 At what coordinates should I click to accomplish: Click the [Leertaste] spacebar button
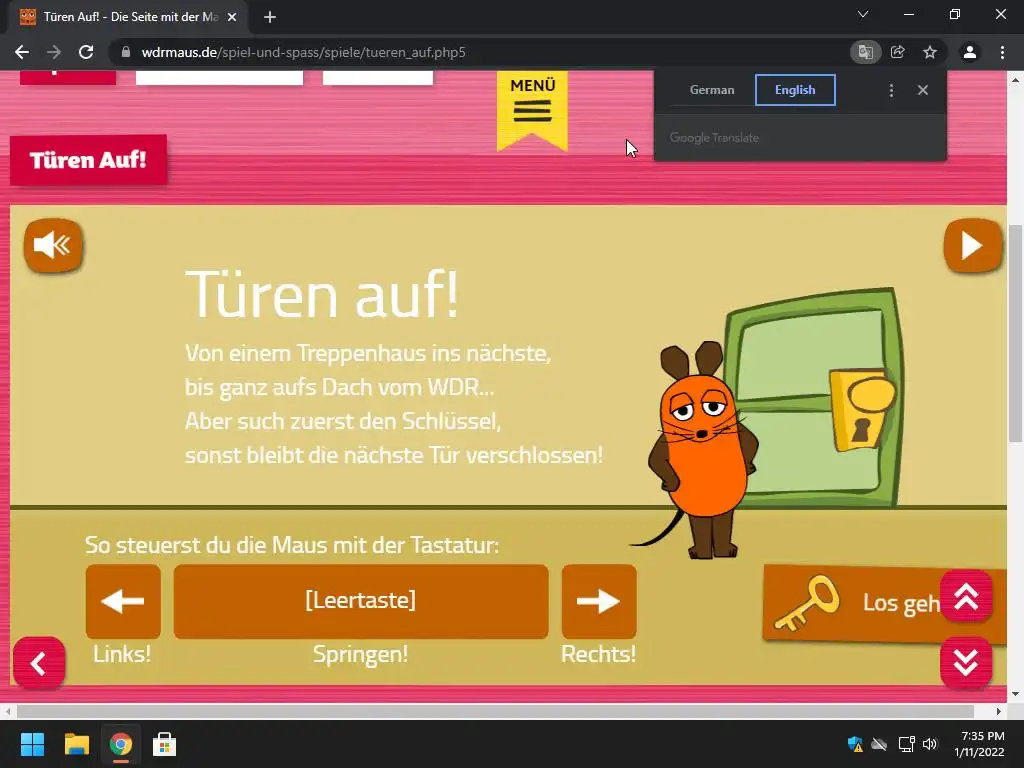360,601
